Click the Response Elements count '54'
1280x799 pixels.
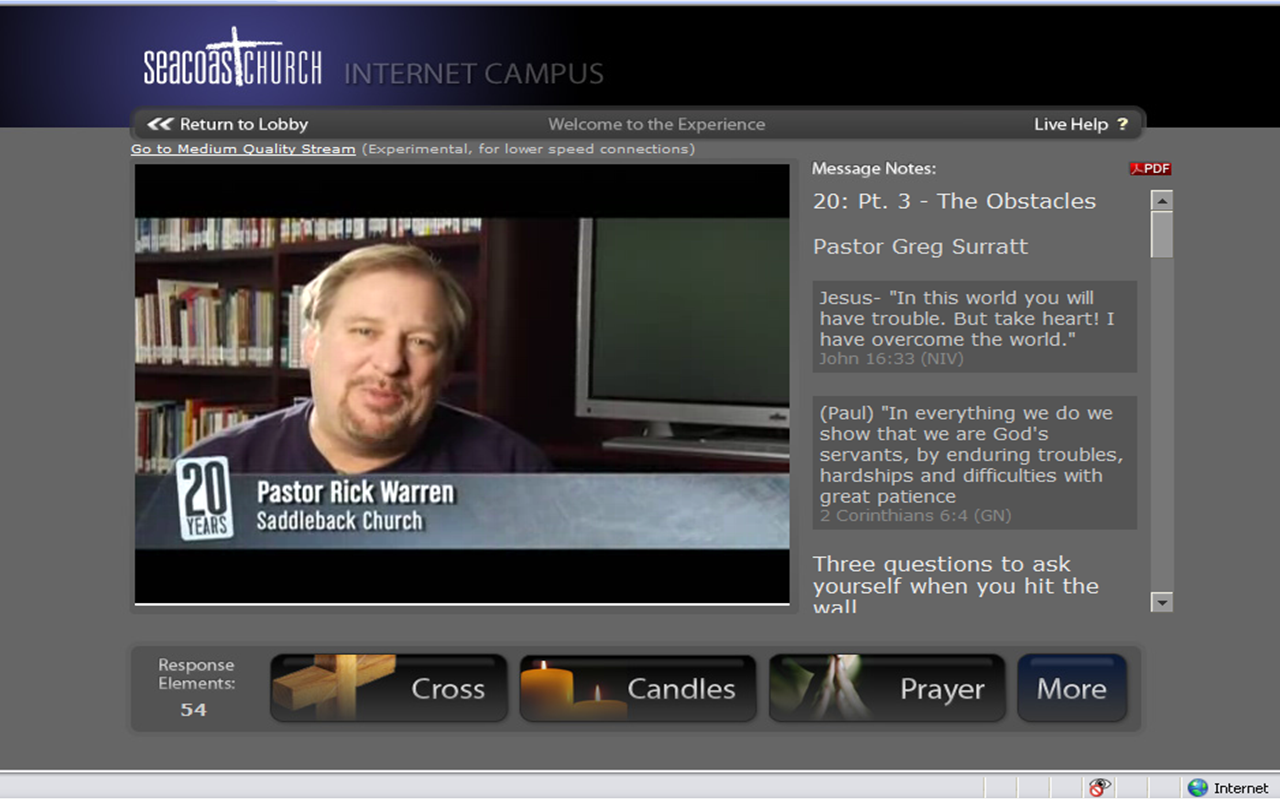pyautogui.click(x=193, y=710)
